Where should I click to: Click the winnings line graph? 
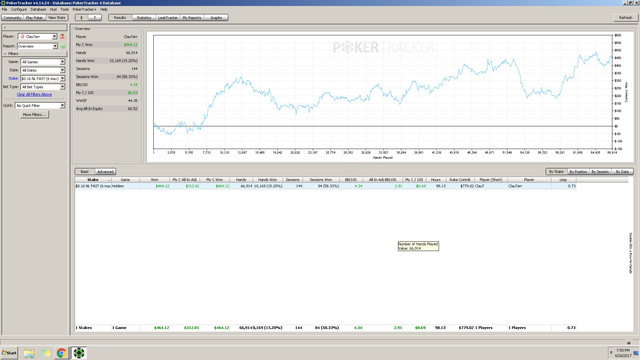383,91
